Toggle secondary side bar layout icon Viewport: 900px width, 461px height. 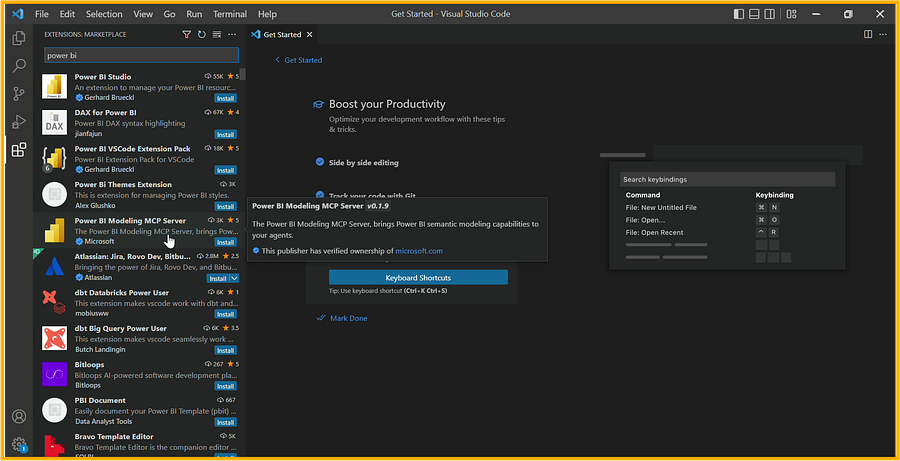point(770,14)
